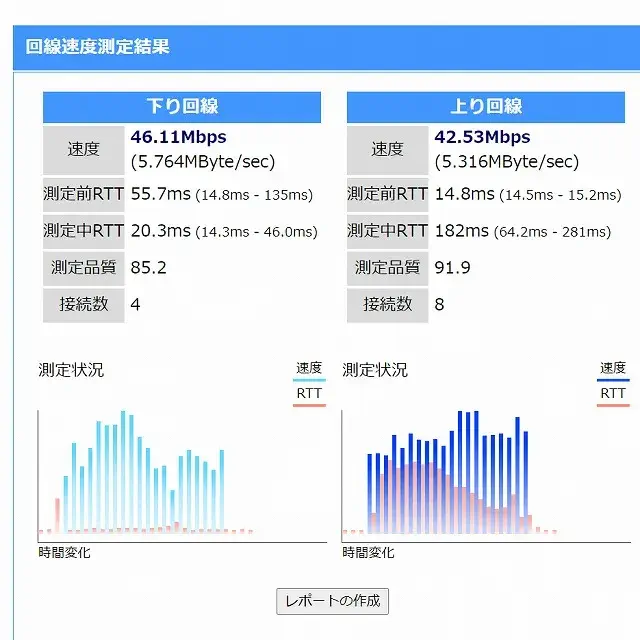Image resolution: width=640 pixels, height=640 pixels.
Task: Select (5.316MByte/sec) upload text
Action: click(x=507, y=162)
